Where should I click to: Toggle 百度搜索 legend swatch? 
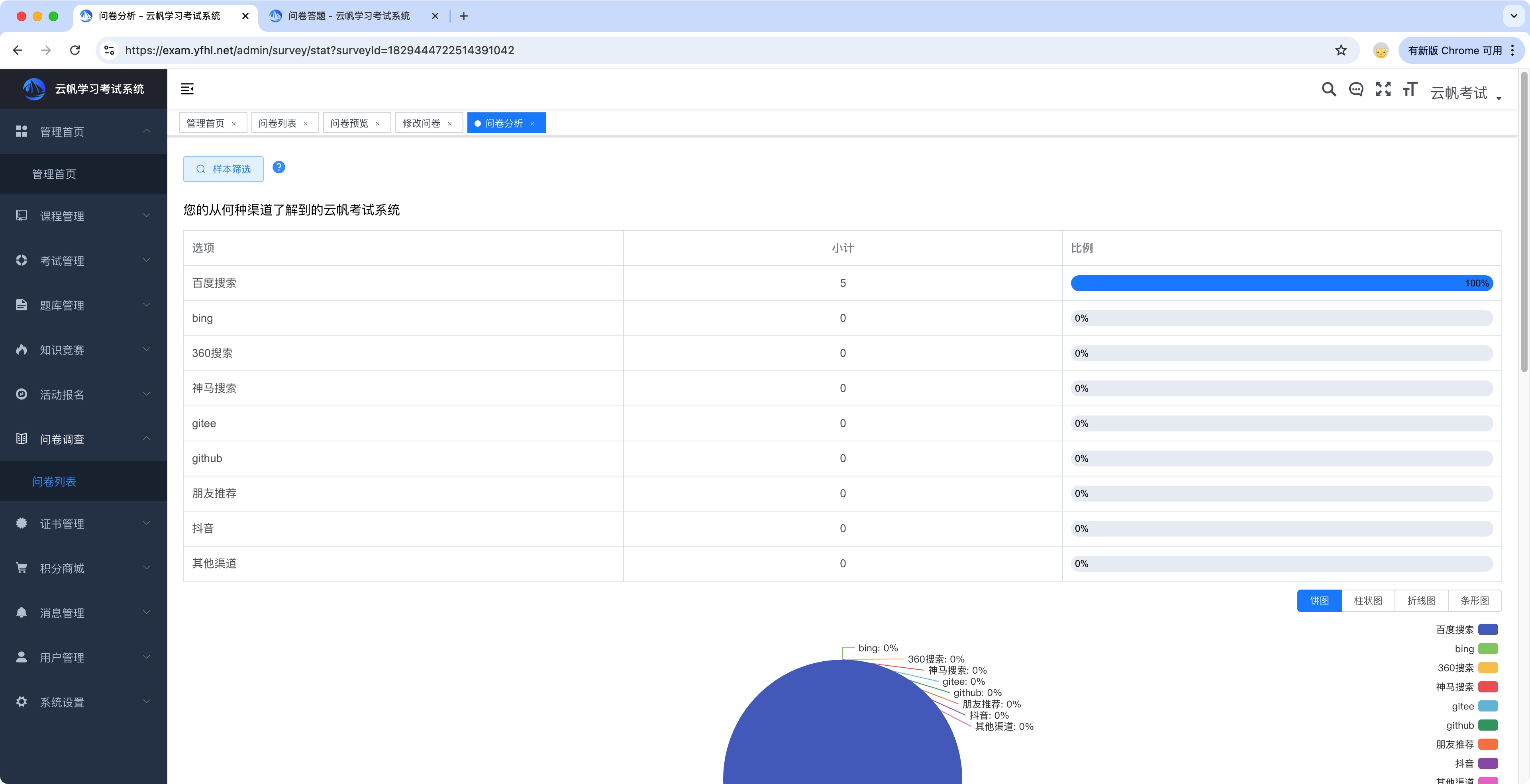pos(1488,629)
